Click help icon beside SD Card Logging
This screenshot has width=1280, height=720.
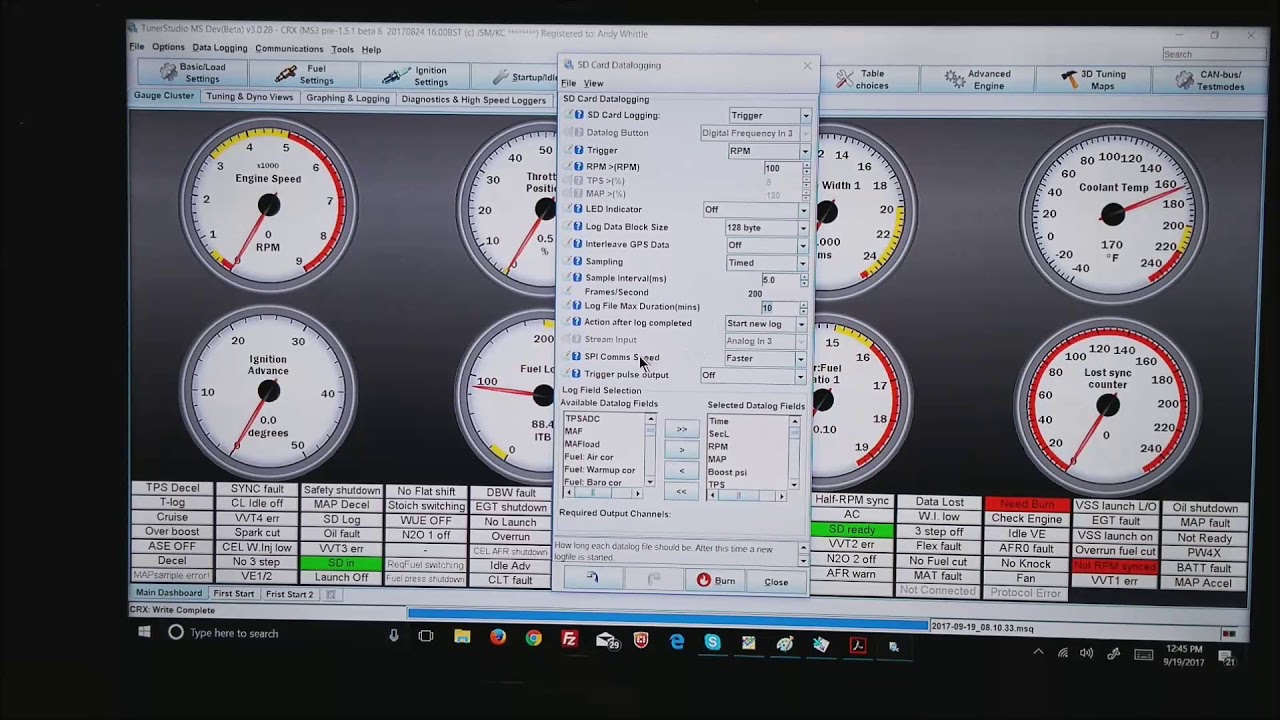(579, 115)
